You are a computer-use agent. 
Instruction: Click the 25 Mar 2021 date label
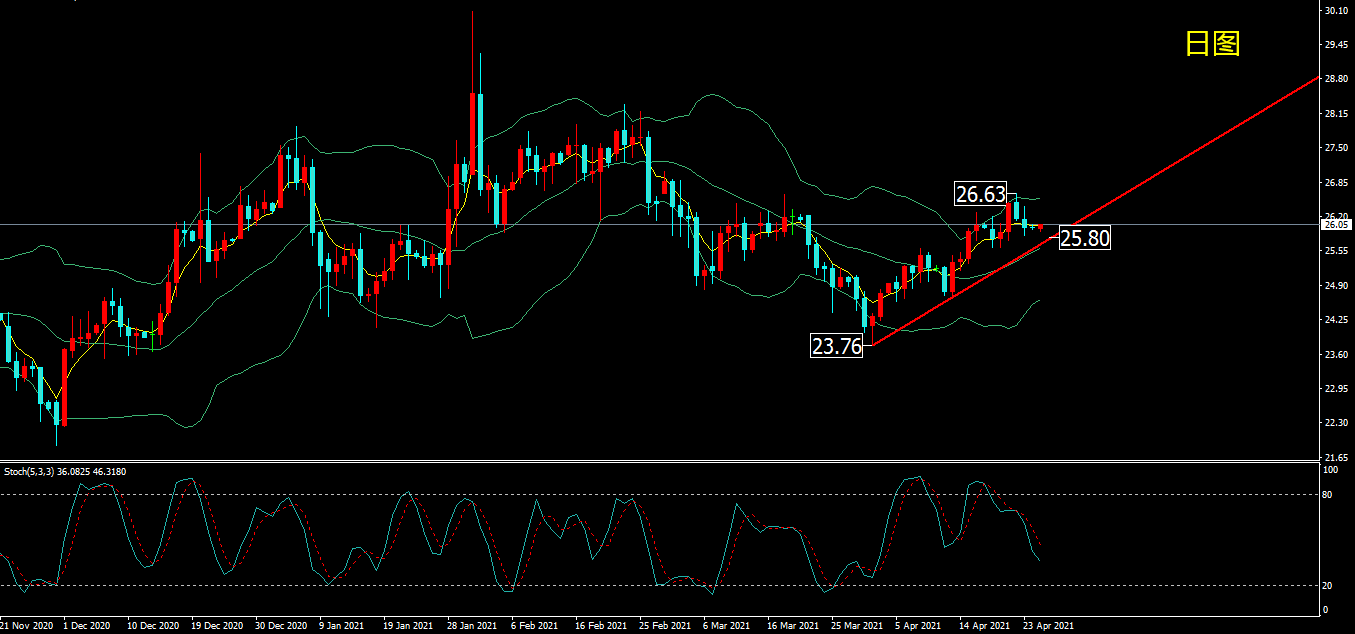[x=856, y=626]
